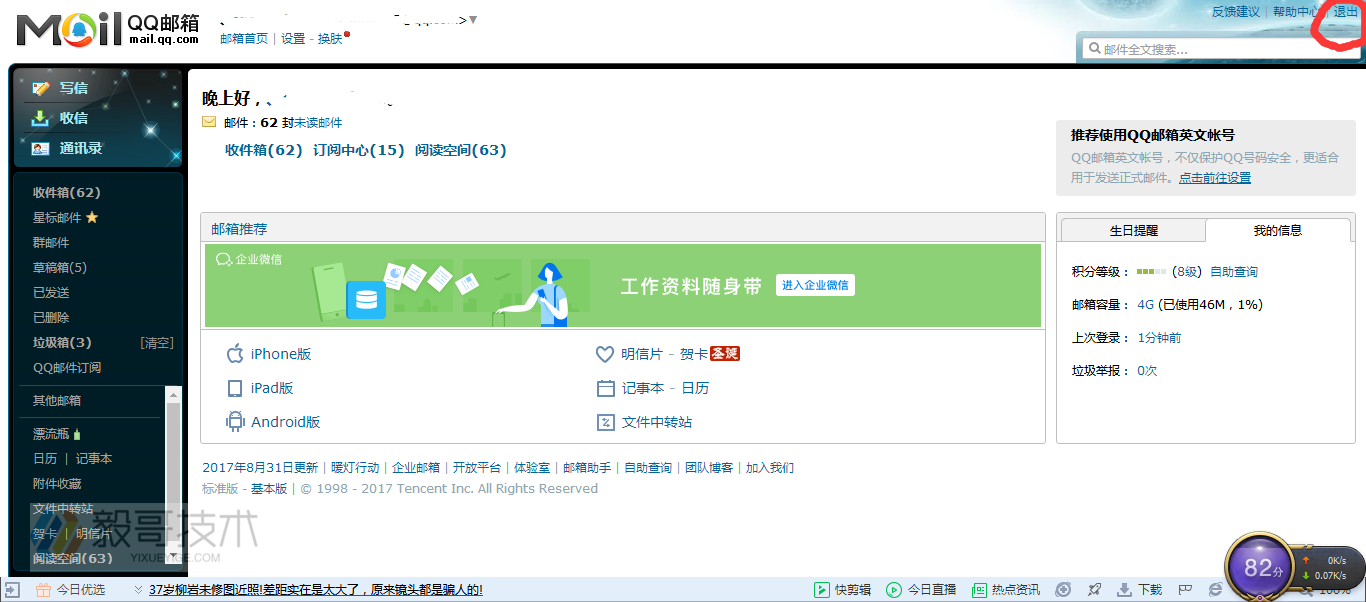Viewport: 1366px width, 602px height.
Task: Click the 今日直播 play icon
Action: 894,590
